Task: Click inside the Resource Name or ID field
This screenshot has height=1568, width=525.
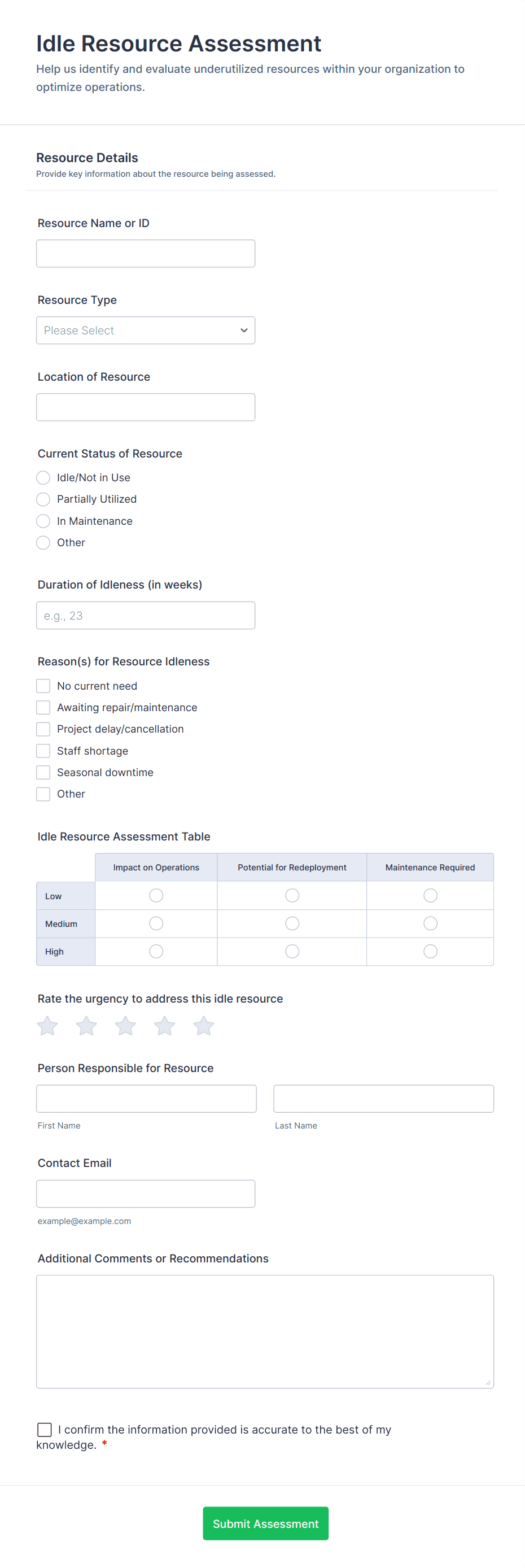Action: 146,252
